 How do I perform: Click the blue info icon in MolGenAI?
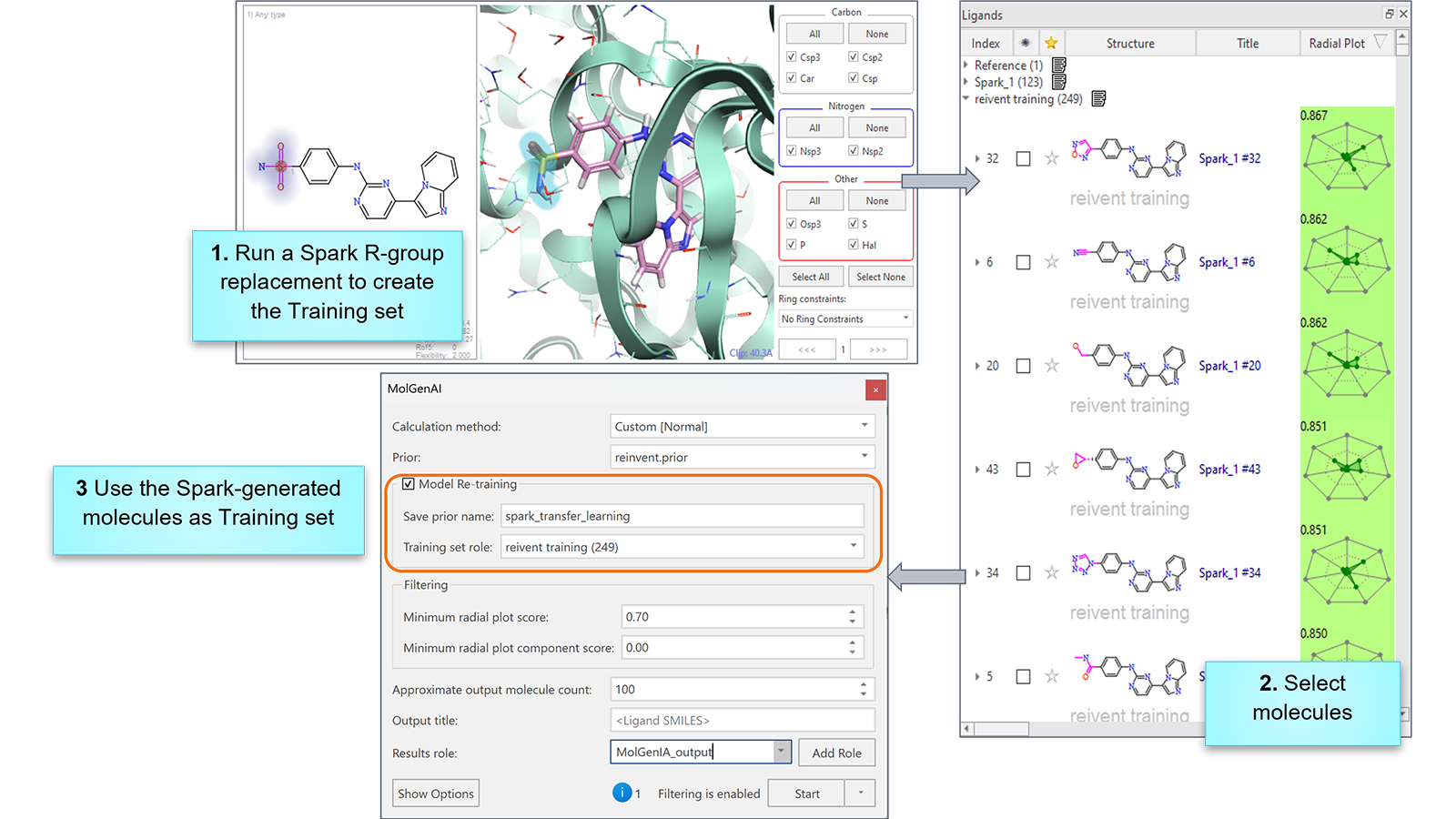point(622,793)
